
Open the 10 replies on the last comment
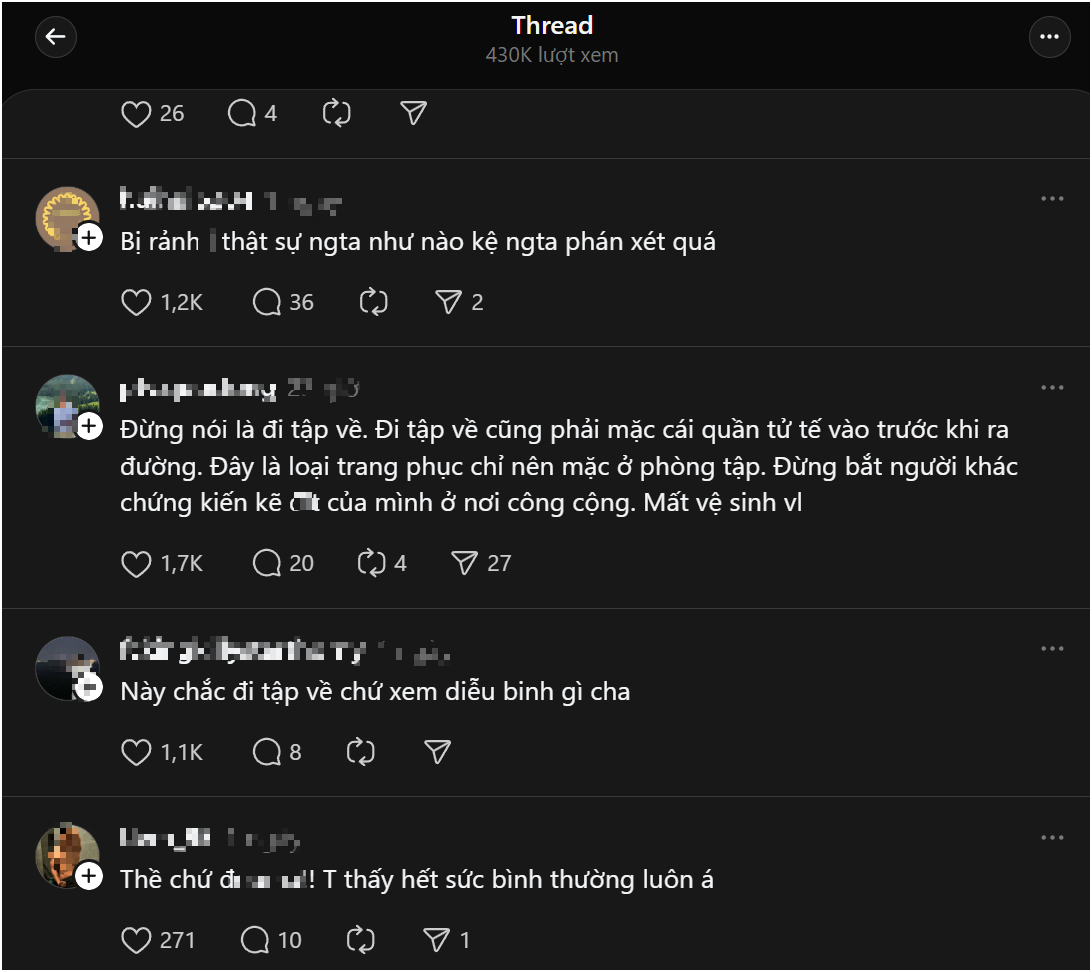pos(256,940)
